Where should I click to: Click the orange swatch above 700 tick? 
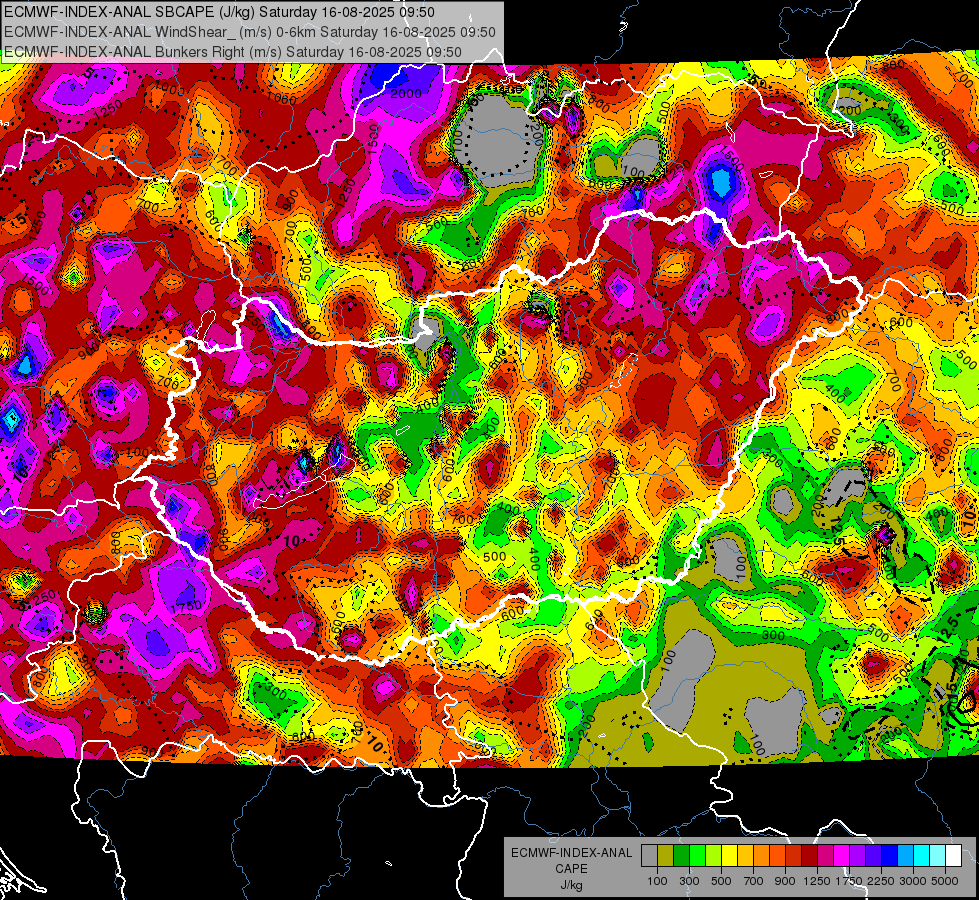pyautogui.click(x=761, y=856)
